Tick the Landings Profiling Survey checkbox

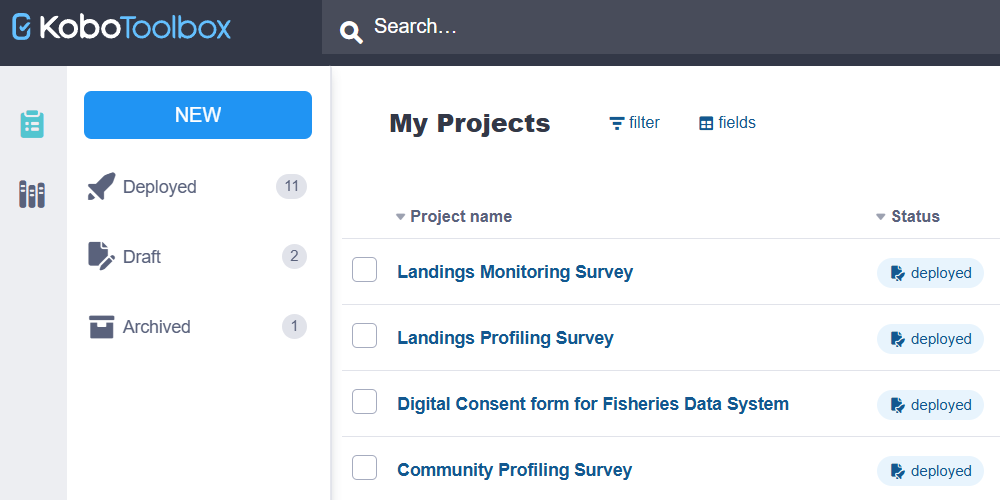pos(365,336)
